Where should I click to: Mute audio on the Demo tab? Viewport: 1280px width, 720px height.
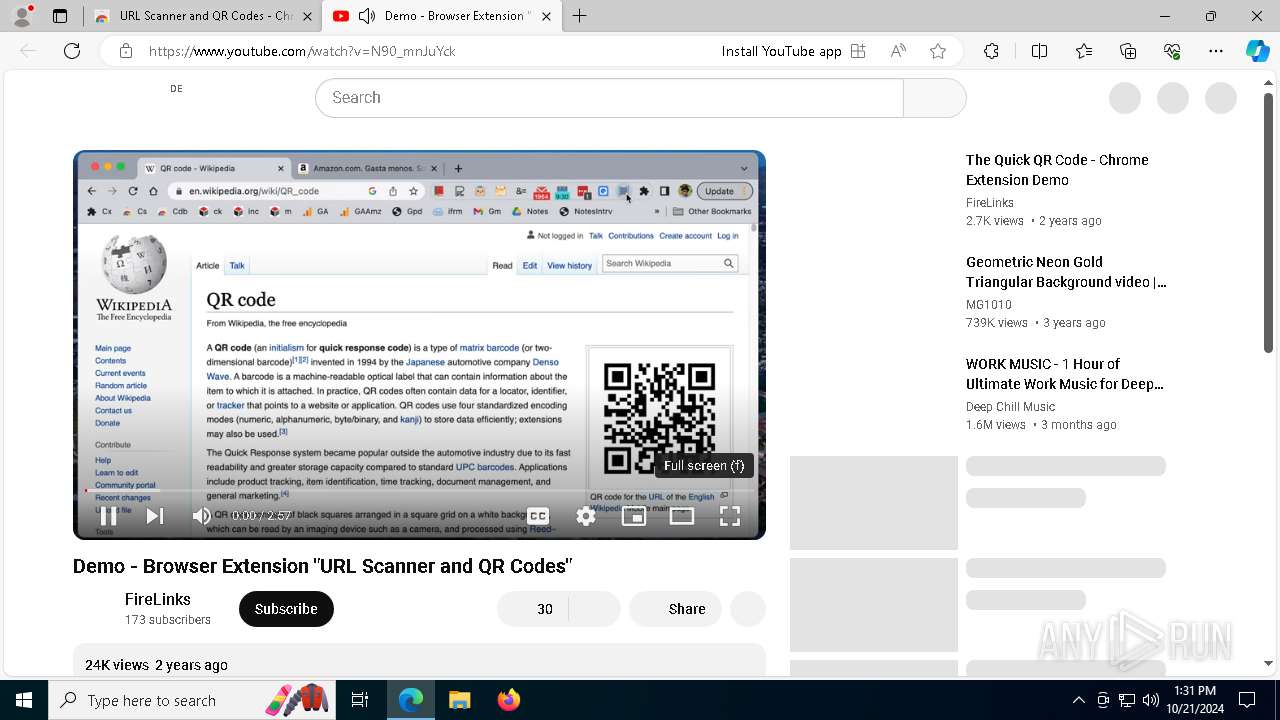coord(367,16)
